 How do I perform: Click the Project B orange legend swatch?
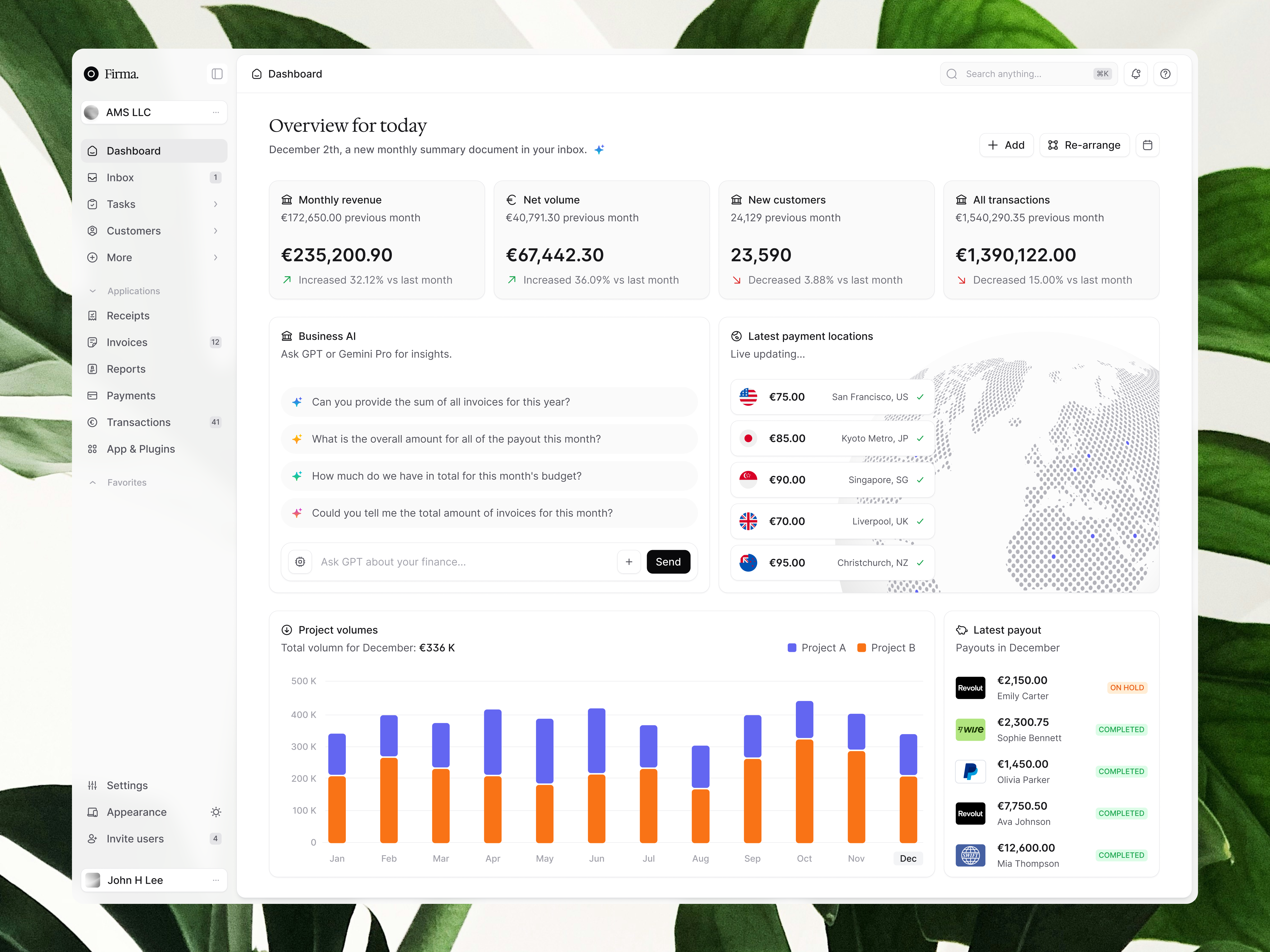click(862, 648)
